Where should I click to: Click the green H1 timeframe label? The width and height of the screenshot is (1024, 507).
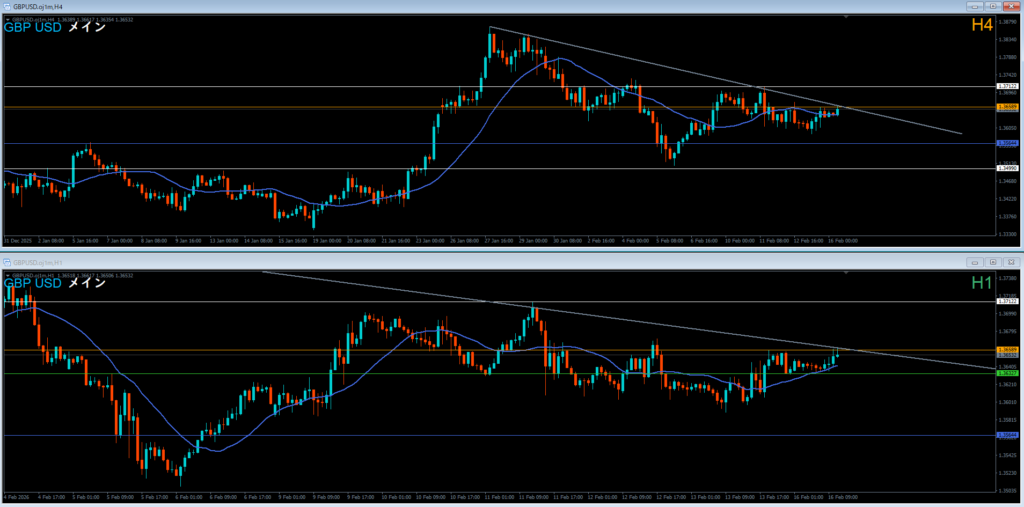[982, 282]
